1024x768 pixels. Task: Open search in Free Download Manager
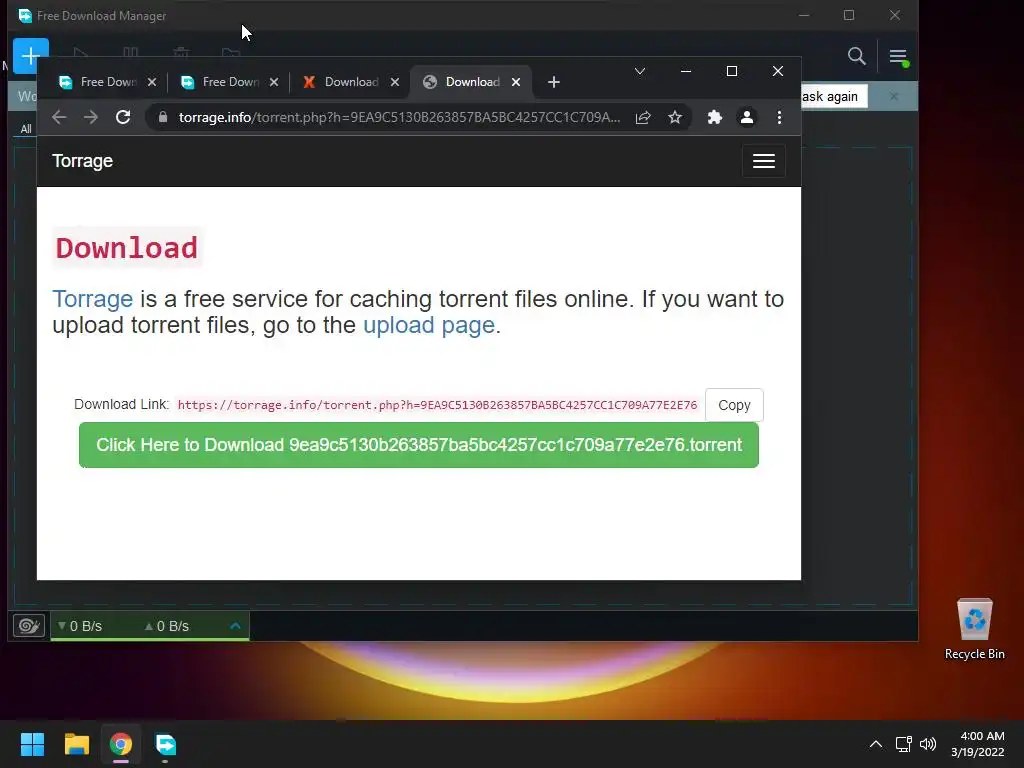[856, 56]
